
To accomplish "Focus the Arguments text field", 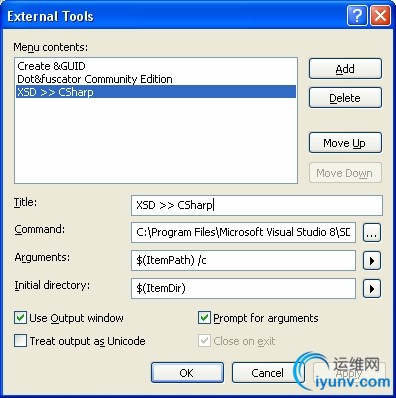I will [243, 260].
